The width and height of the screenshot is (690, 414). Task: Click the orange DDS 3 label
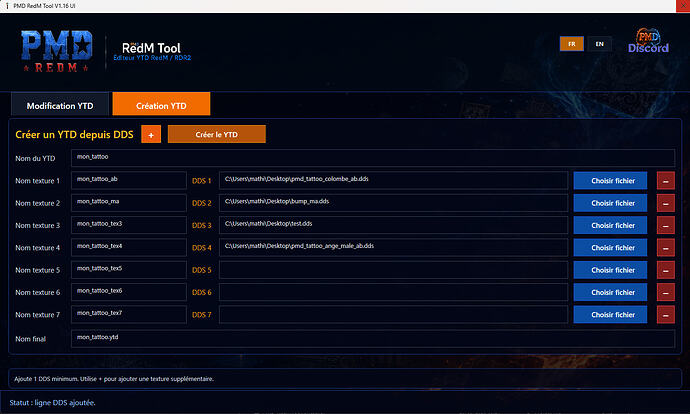(202, 225)
